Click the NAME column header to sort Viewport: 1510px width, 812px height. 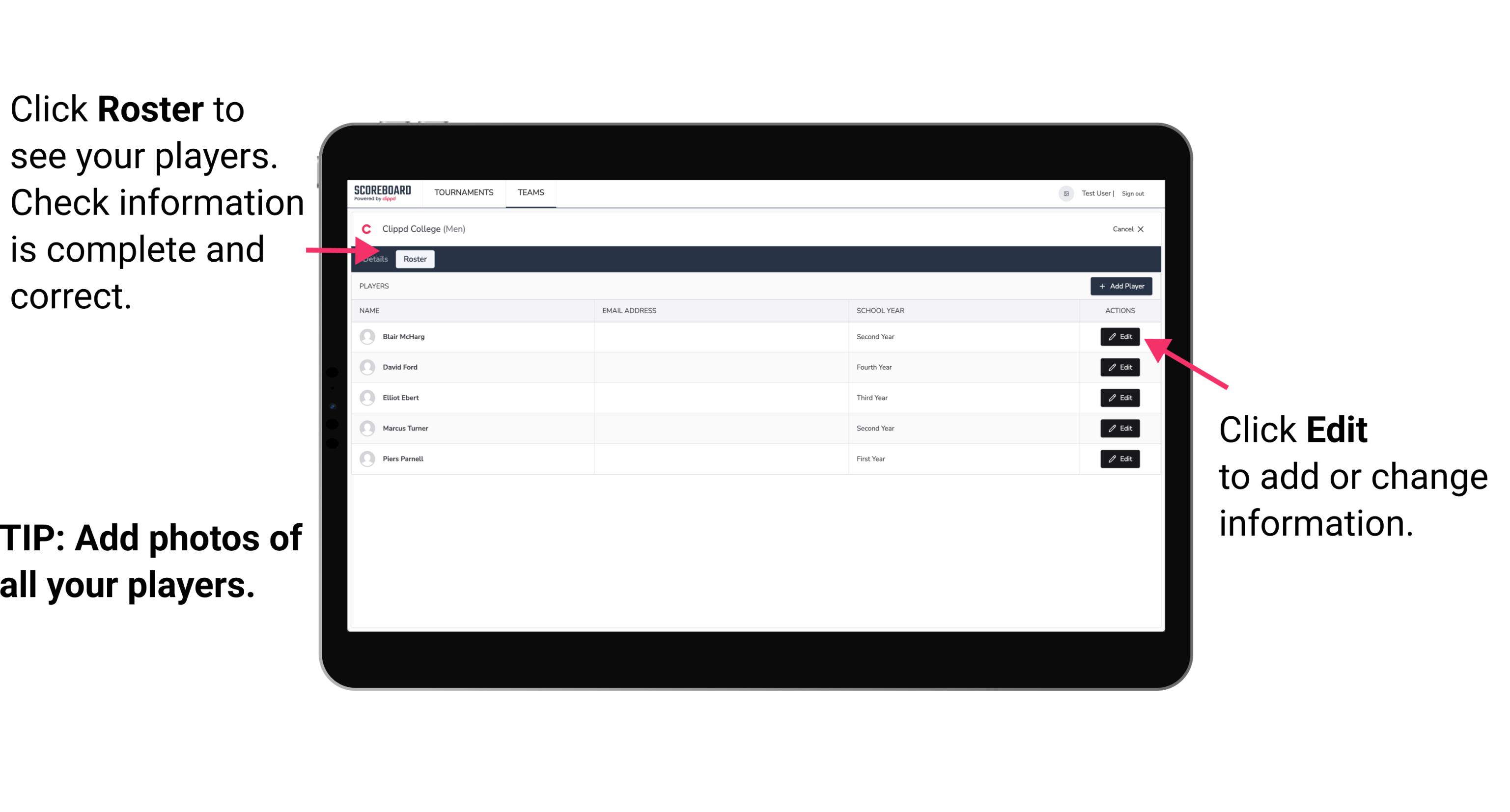pyautogui.click(x=371, y=310)
